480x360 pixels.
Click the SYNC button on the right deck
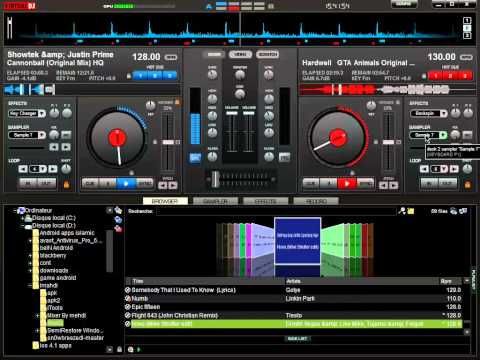(x=365, y=184)
